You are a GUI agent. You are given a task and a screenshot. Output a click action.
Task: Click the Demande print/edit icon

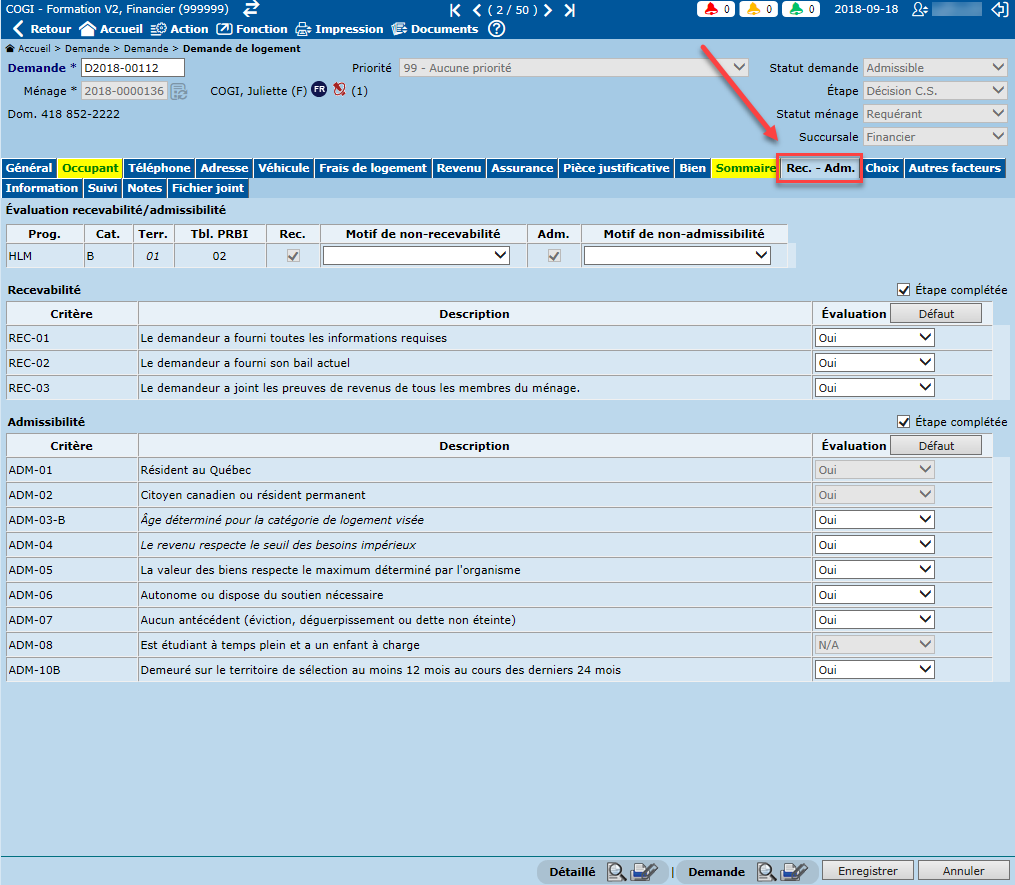point(795,872)
